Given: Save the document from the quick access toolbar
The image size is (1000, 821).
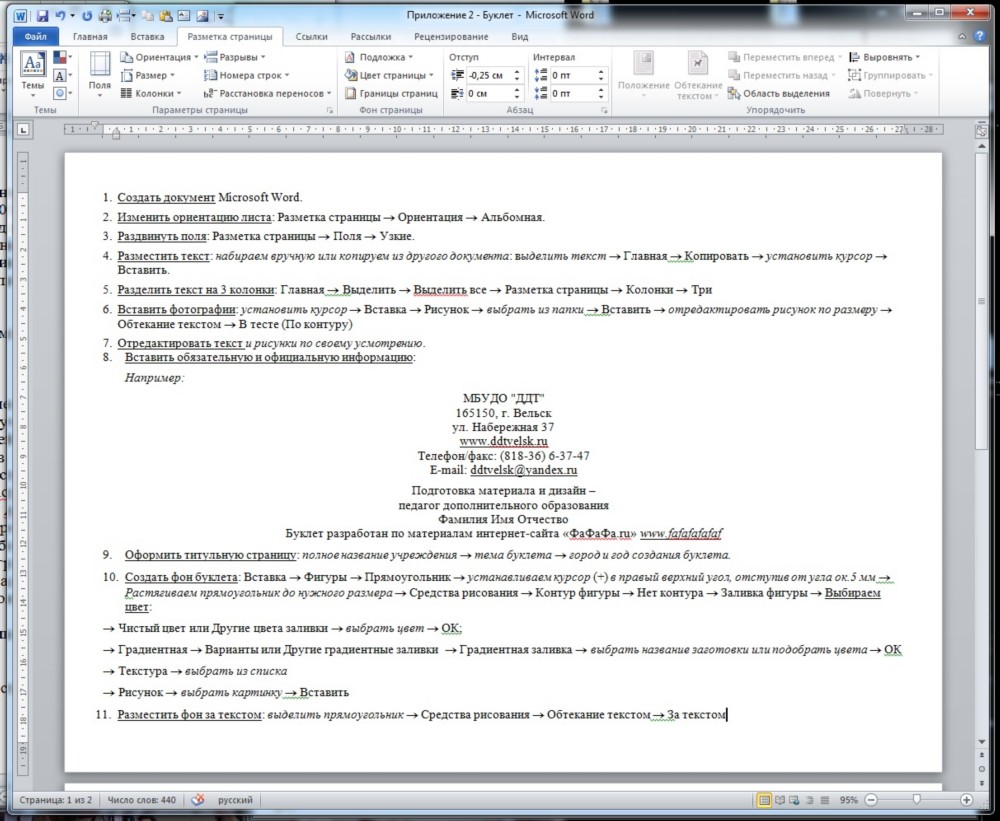Looking at the screenshot, I should pos(43,16).
